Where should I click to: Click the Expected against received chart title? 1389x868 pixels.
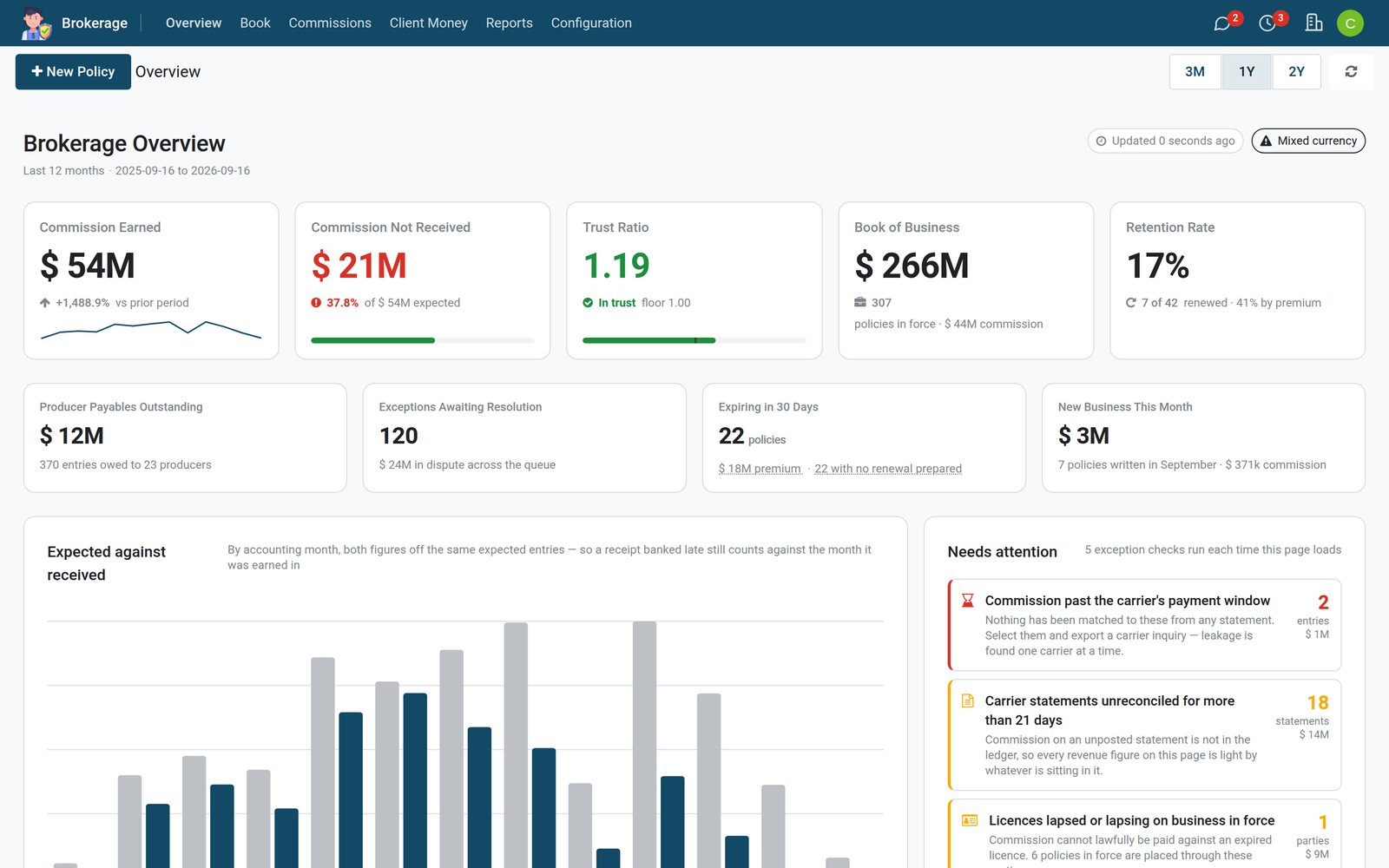pos(107,563)
